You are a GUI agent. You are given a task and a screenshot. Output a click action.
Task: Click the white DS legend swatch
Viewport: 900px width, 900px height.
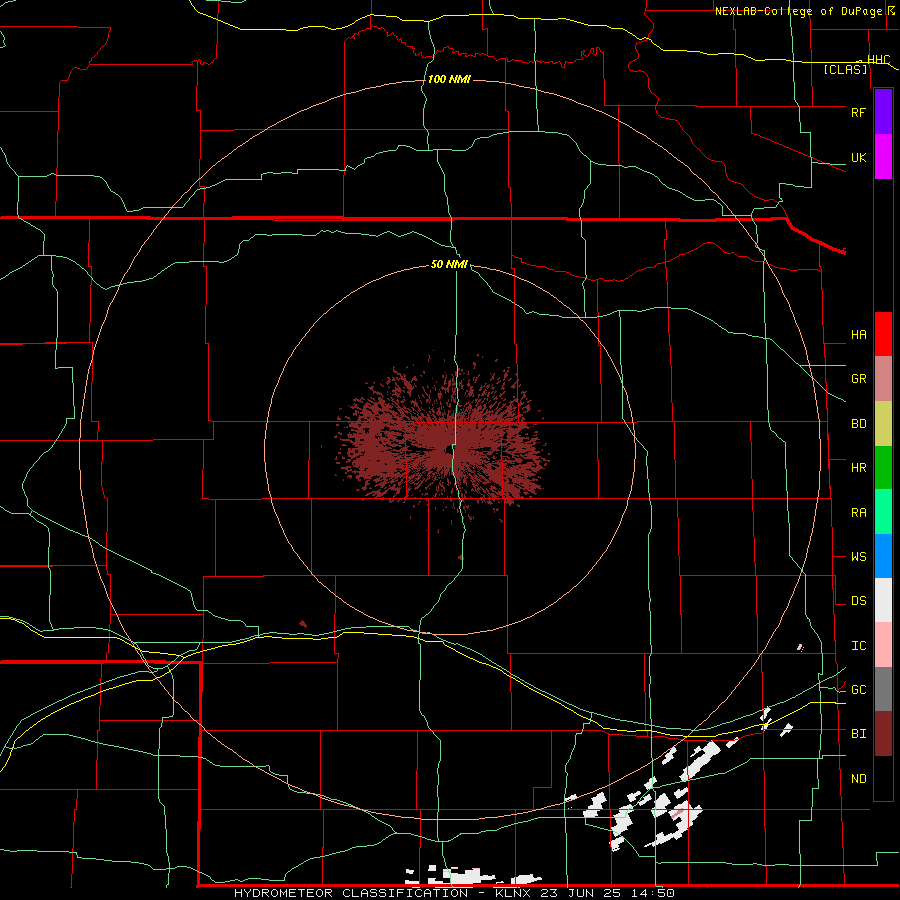[x=883, y=600]
